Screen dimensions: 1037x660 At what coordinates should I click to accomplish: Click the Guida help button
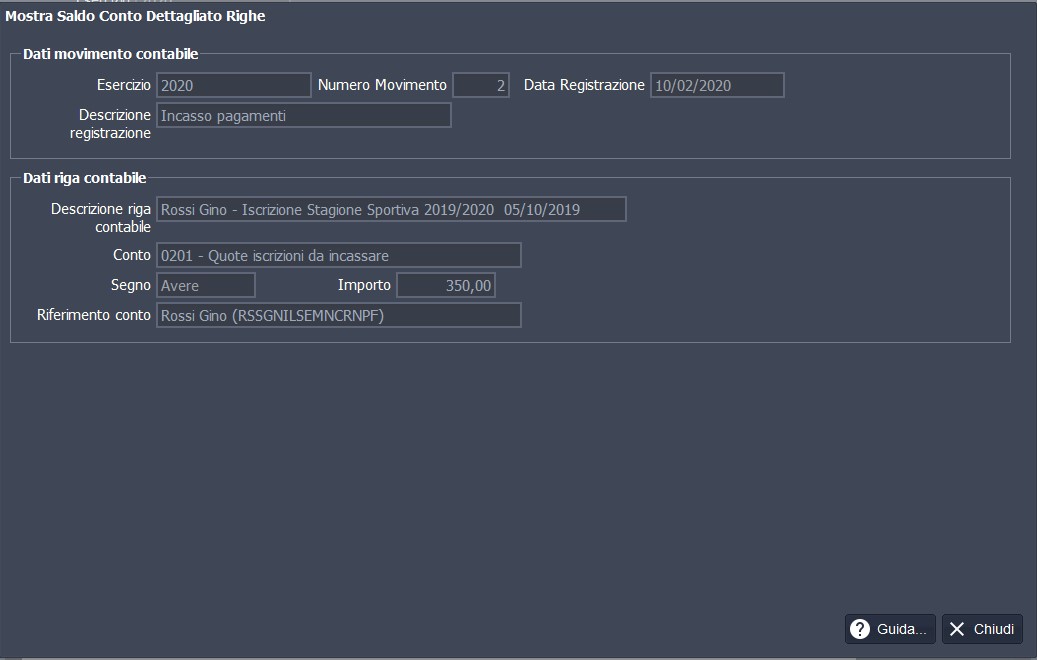(x=890, y=629)
